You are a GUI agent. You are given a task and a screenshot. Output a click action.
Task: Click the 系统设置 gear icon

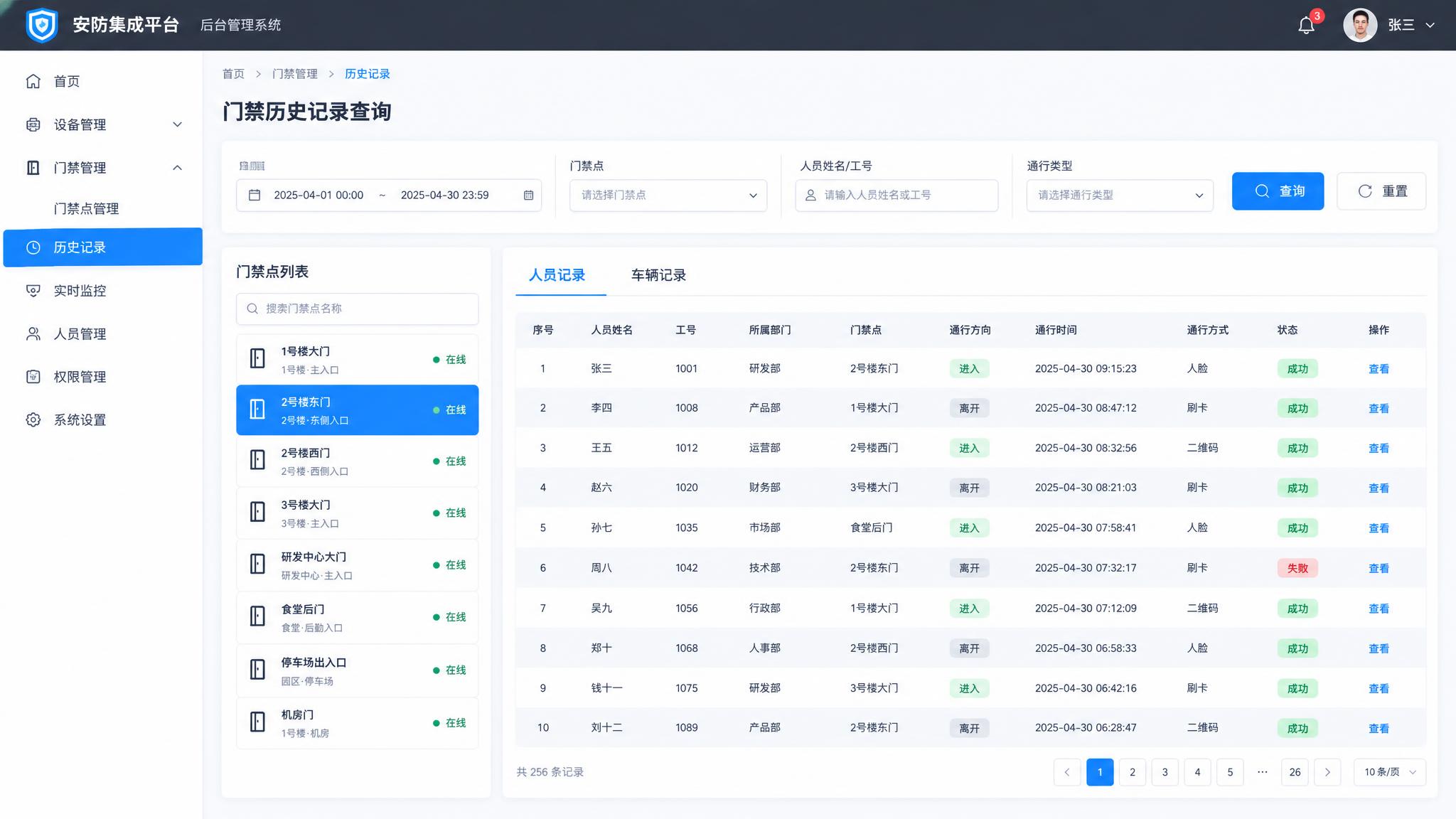pyautogui.click(x=33, y=419)
